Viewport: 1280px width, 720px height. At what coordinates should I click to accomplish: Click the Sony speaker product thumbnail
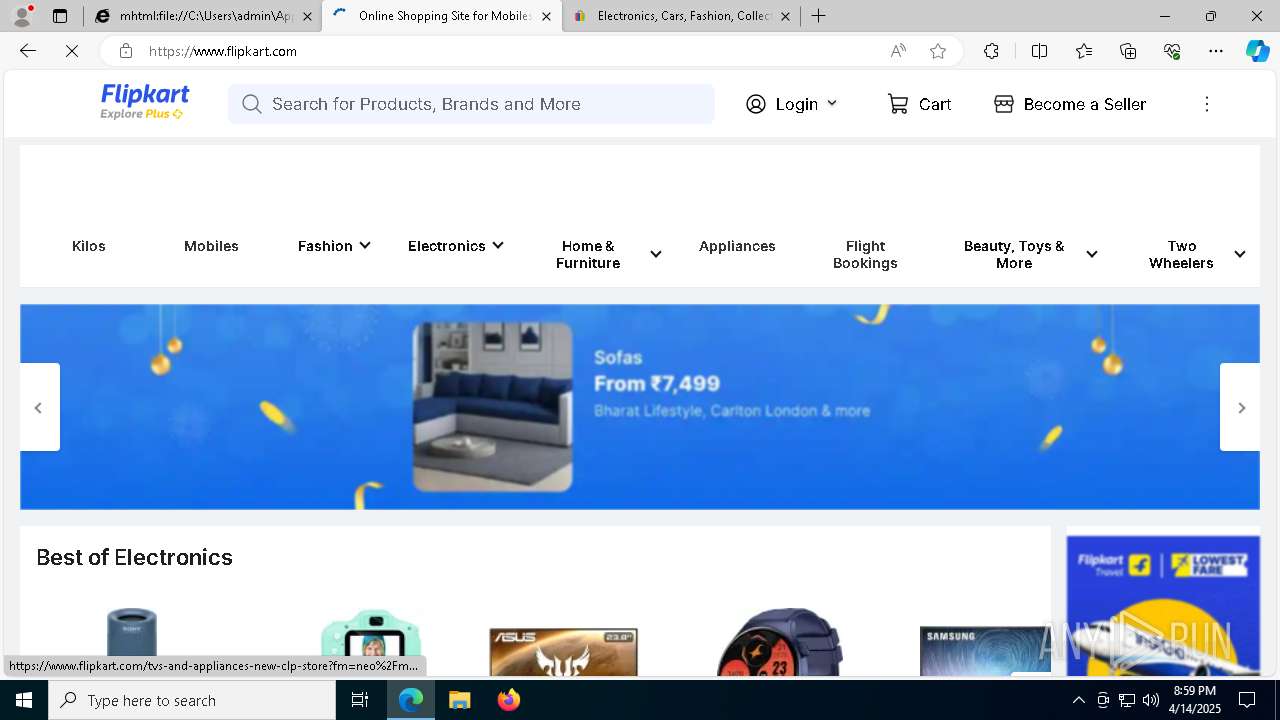132,641
